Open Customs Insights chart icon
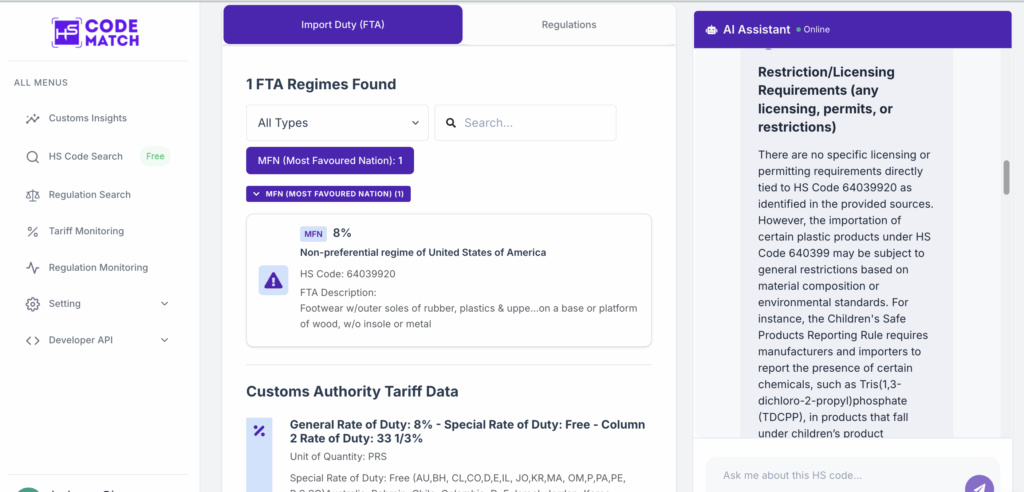This screenshot has width=1024, height=492. [x=33, y=118]
